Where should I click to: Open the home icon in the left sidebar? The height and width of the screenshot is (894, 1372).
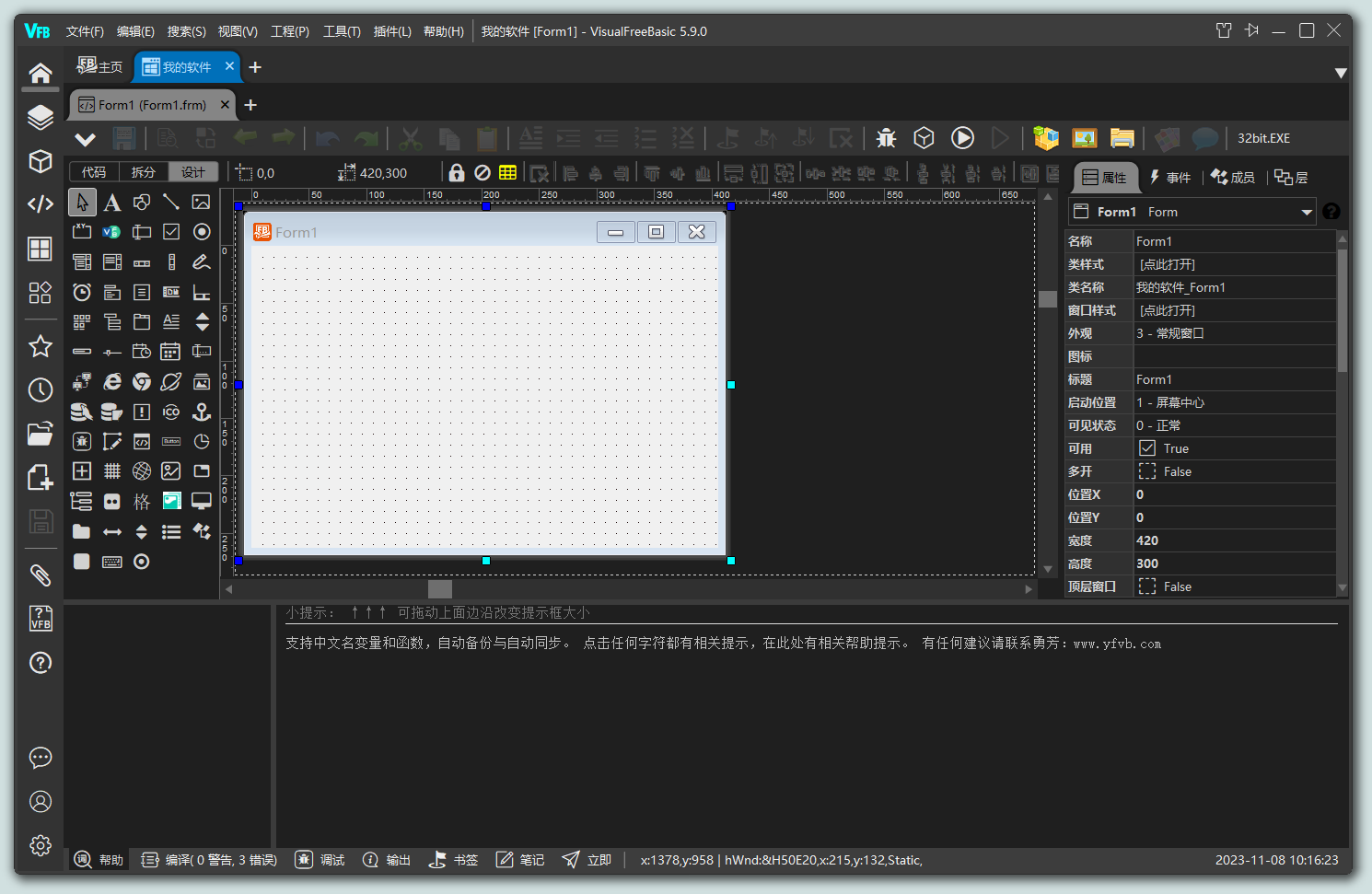[x=40, y=73]
